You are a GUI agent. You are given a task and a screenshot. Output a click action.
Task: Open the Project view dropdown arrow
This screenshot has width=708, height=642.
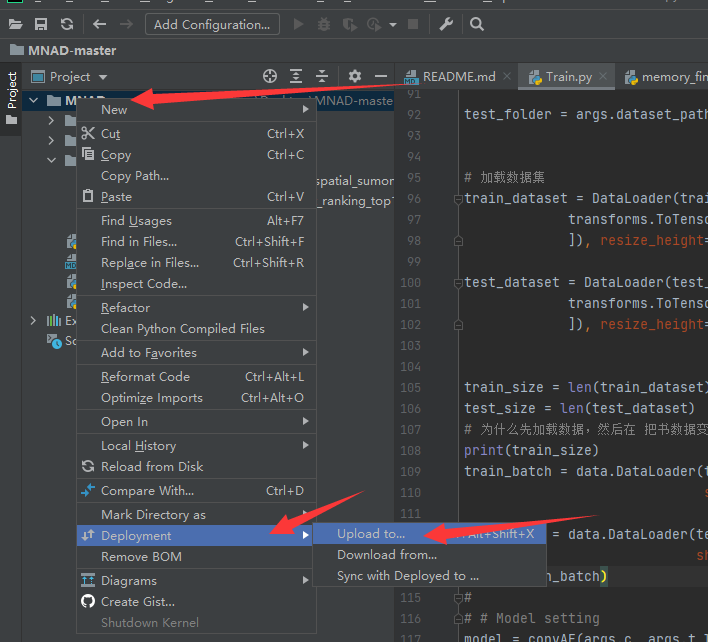coord(103,77)
